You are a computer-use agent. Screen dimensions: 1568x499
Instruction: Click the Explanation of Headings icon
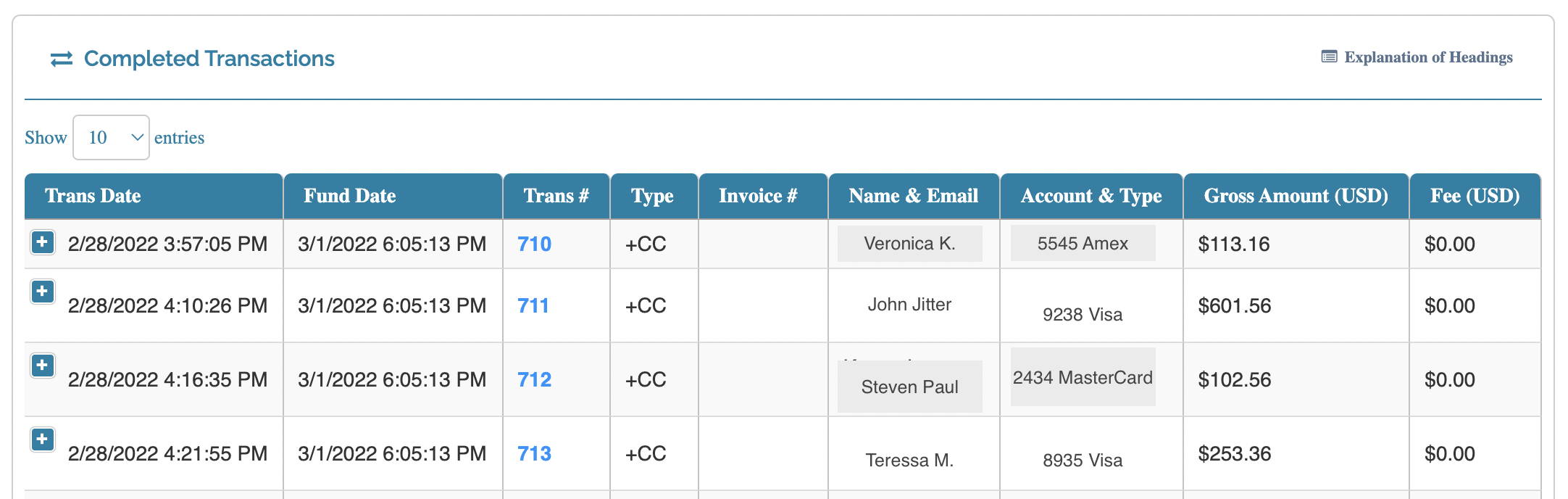coord(1329,57)
